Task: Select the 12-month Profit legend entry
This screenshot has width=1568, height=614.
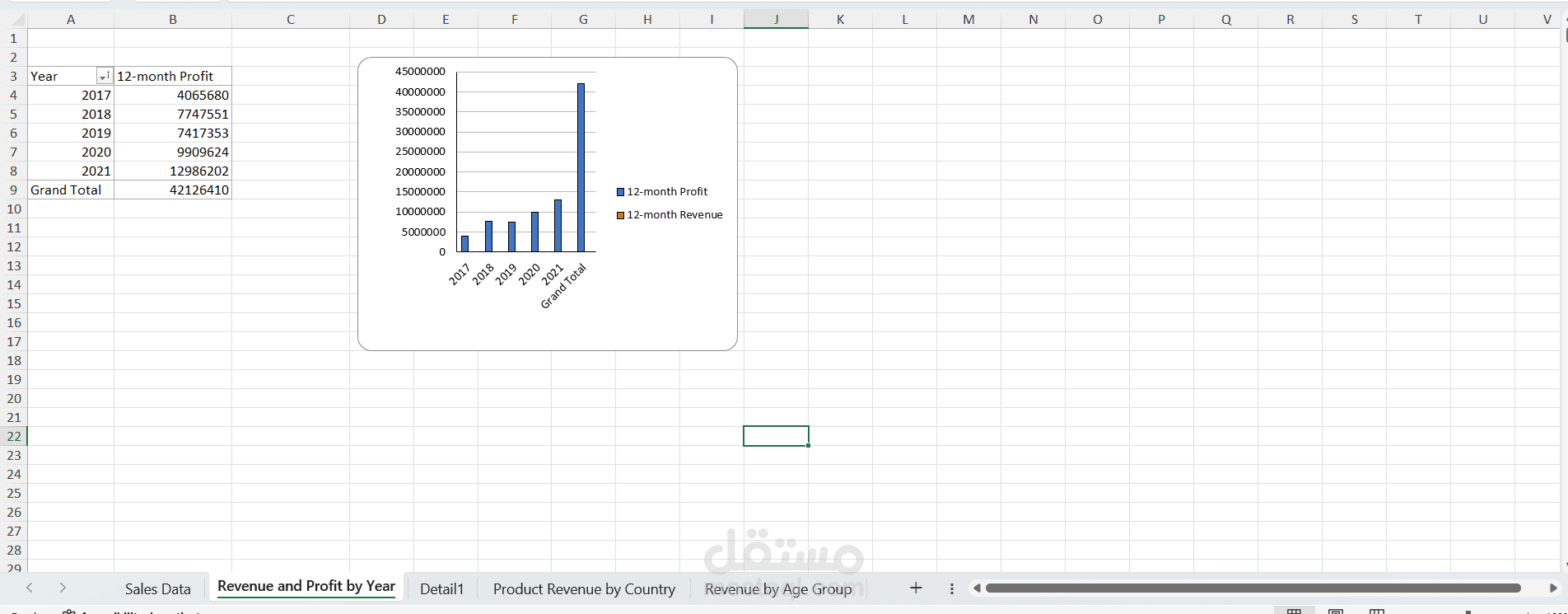Action: point(662,191)
